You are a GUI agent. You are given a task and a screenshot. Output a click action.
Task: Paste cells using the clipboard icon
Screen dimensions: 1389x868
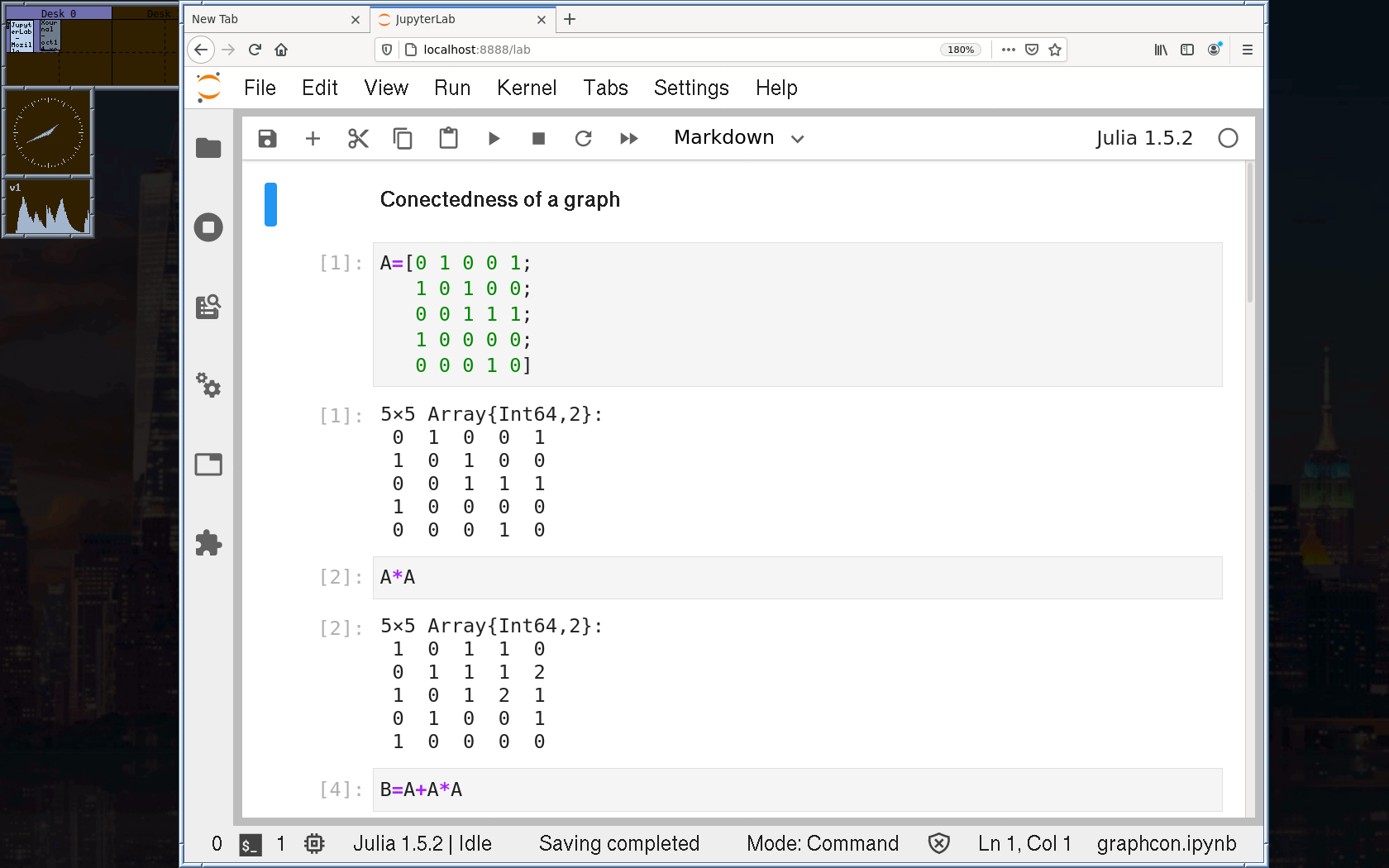coord(448,138)
